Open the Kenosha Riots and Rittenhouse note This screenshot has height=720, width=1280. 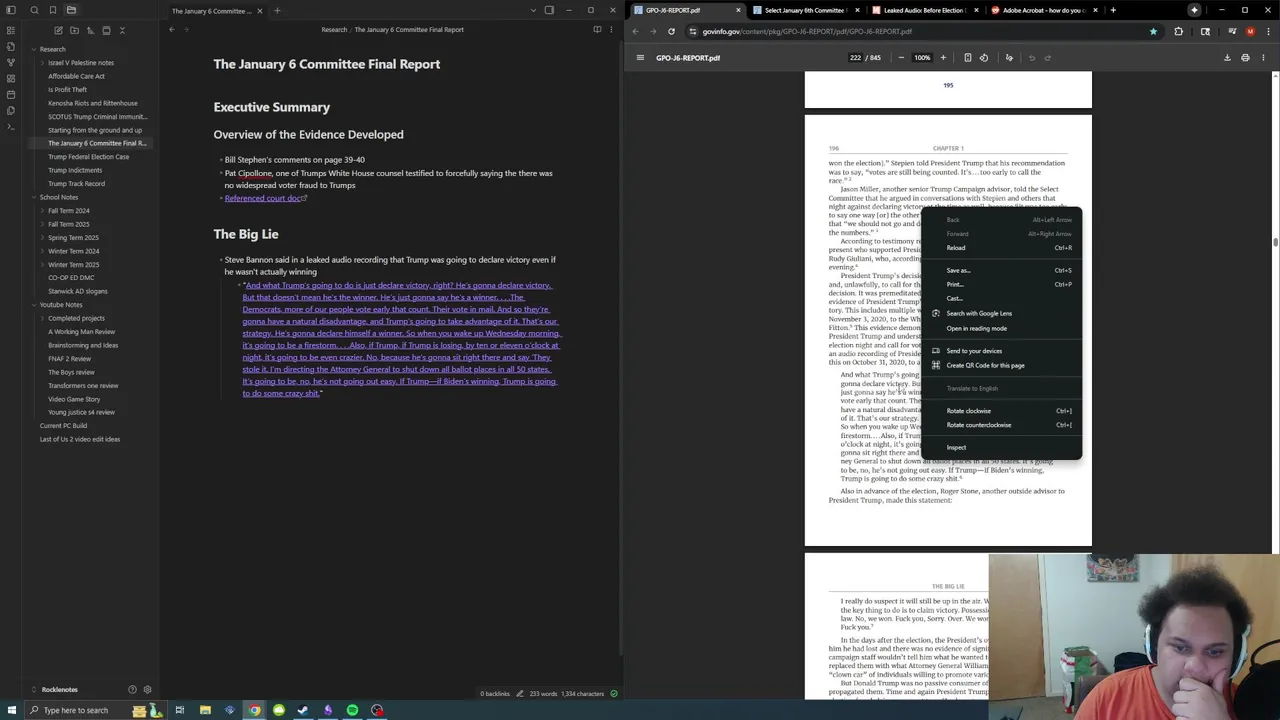pyautogui.click(x=93, y=103)
